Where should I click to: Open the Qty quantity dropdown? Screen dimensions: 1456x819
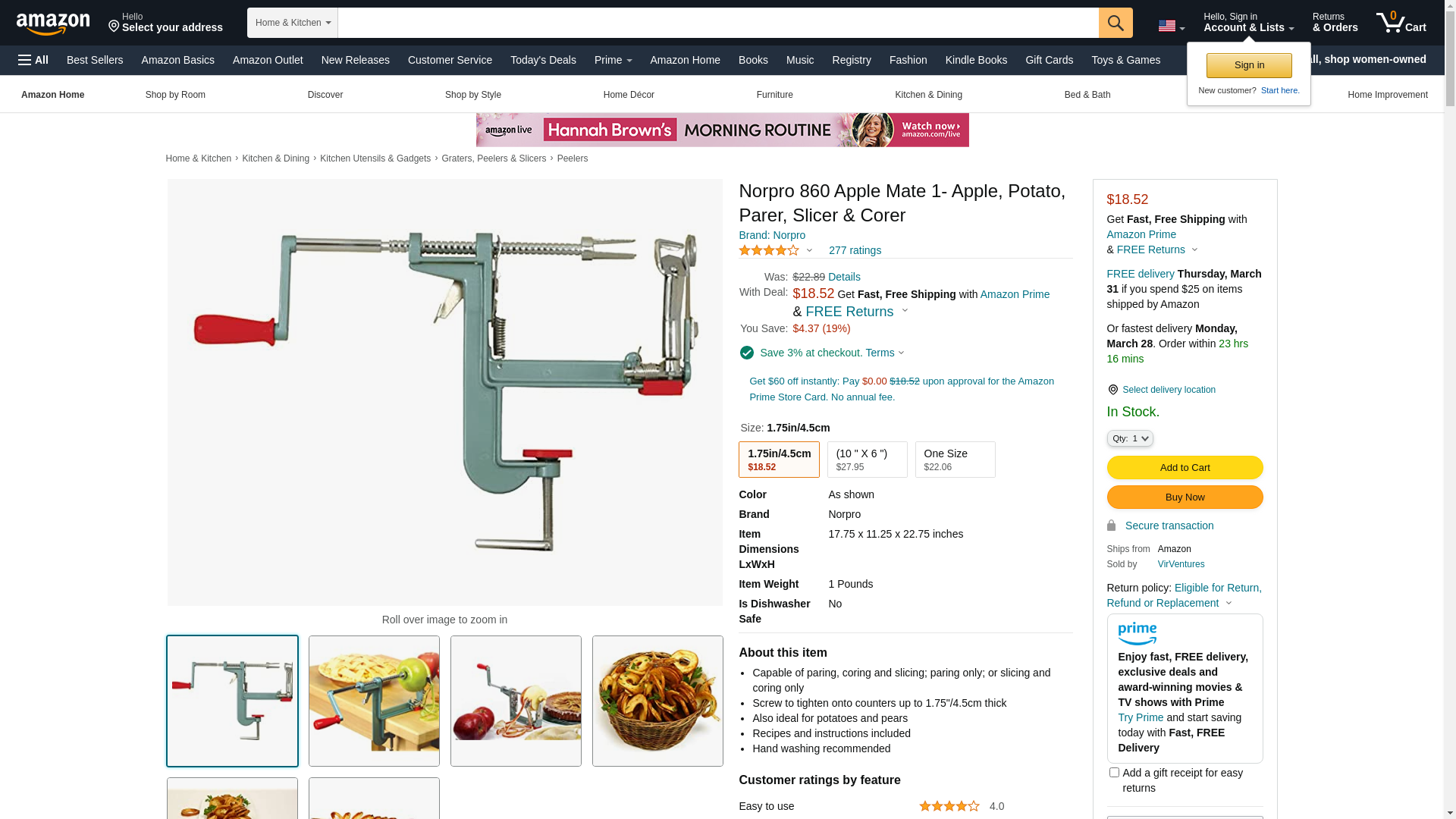coord(1130,438)
